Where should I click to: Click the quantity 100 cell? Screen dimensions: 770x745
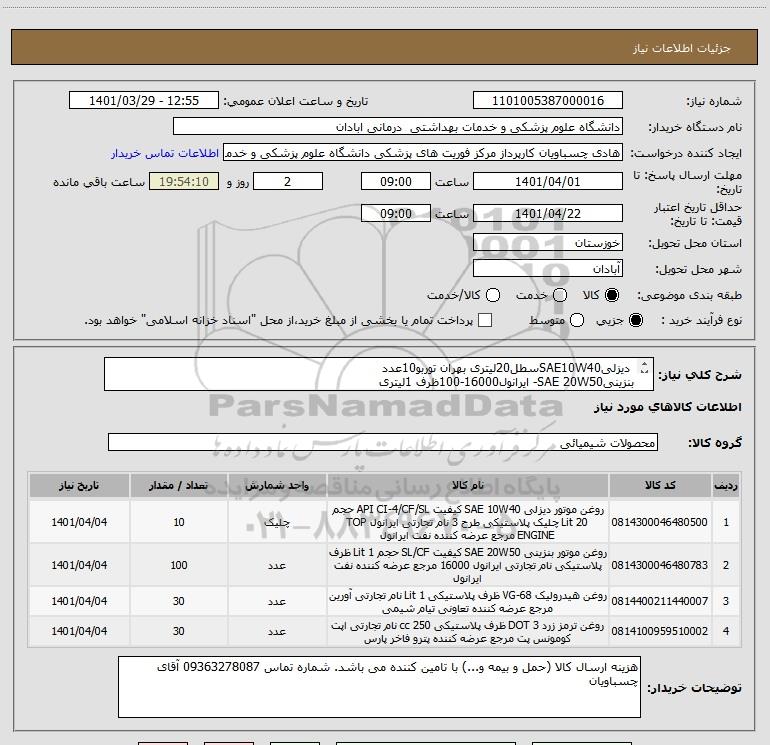tap(179, 565)
